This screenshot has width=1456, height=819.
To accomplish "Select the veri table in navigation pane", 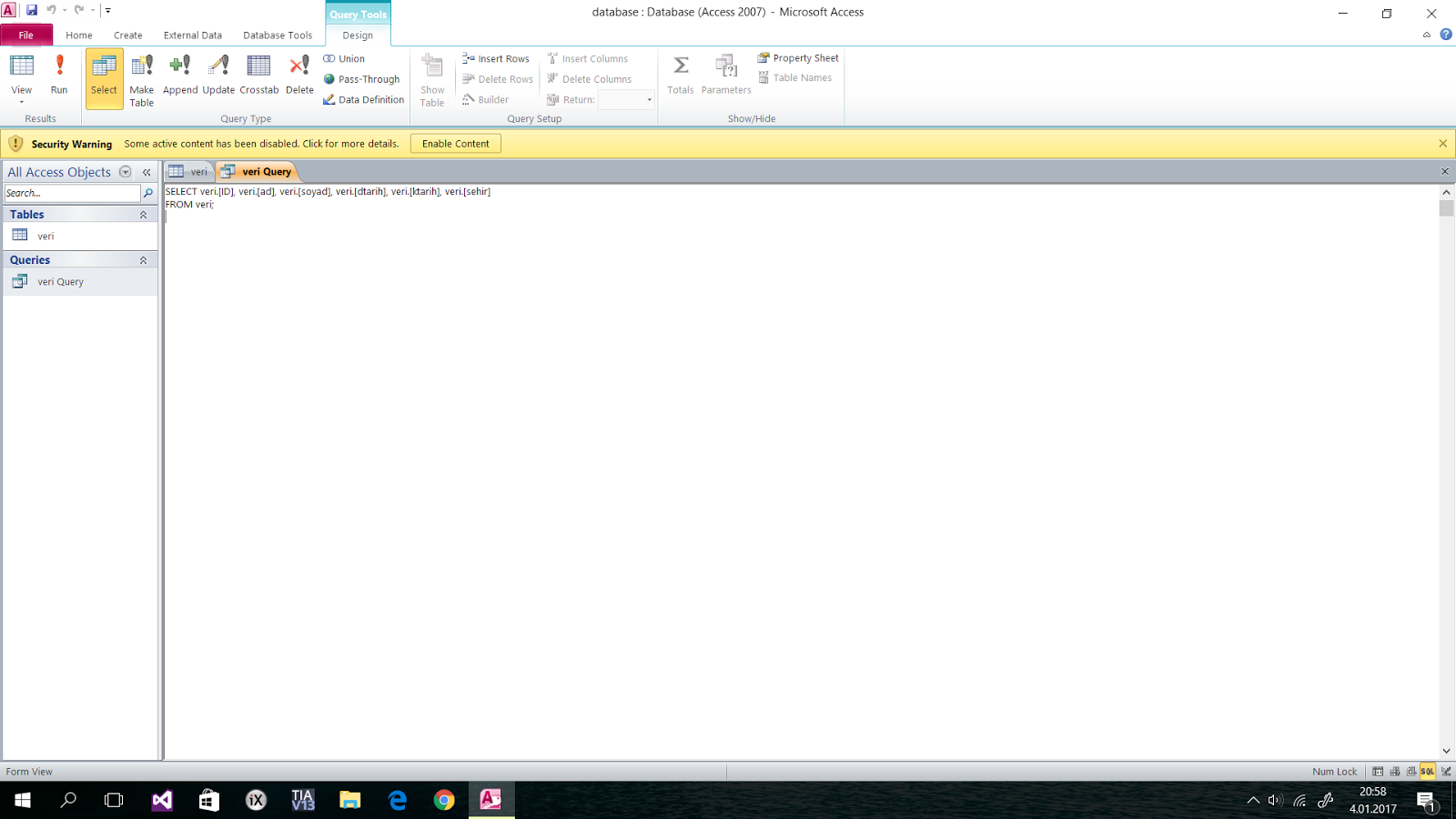I will tap(80, 236).
